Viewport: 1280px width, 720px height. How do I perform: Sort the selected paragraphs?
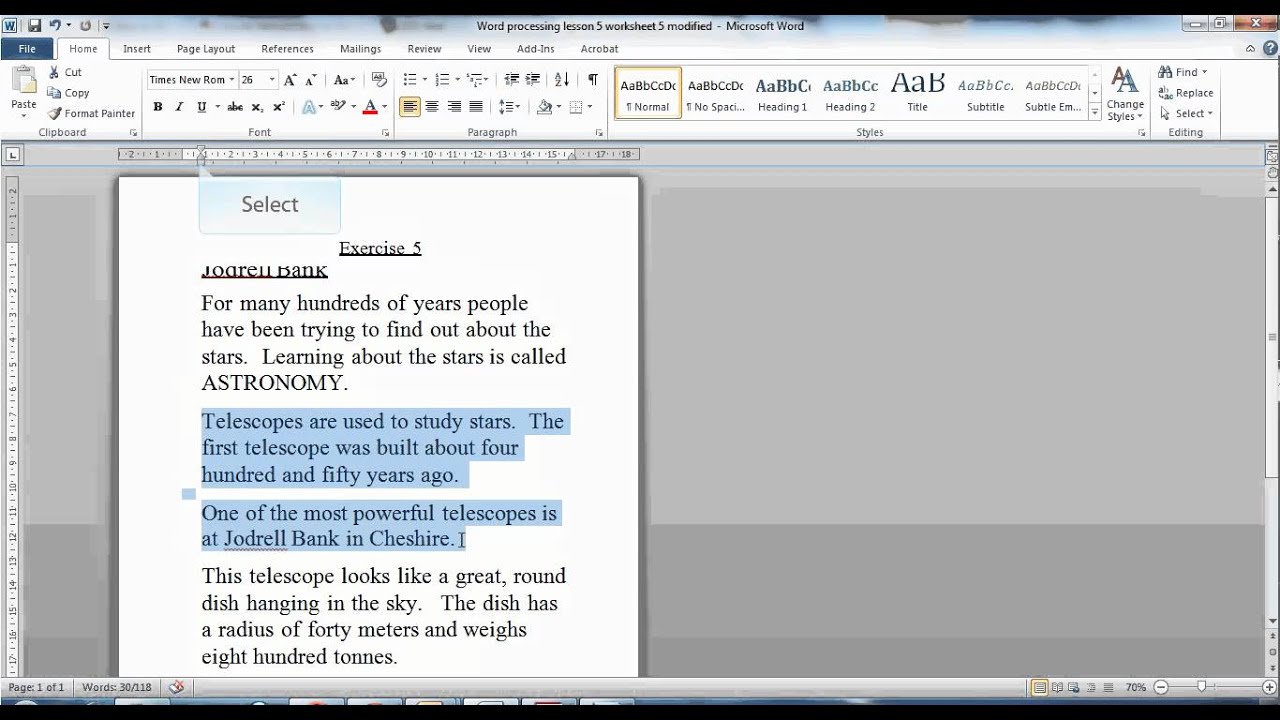point(562,80)
